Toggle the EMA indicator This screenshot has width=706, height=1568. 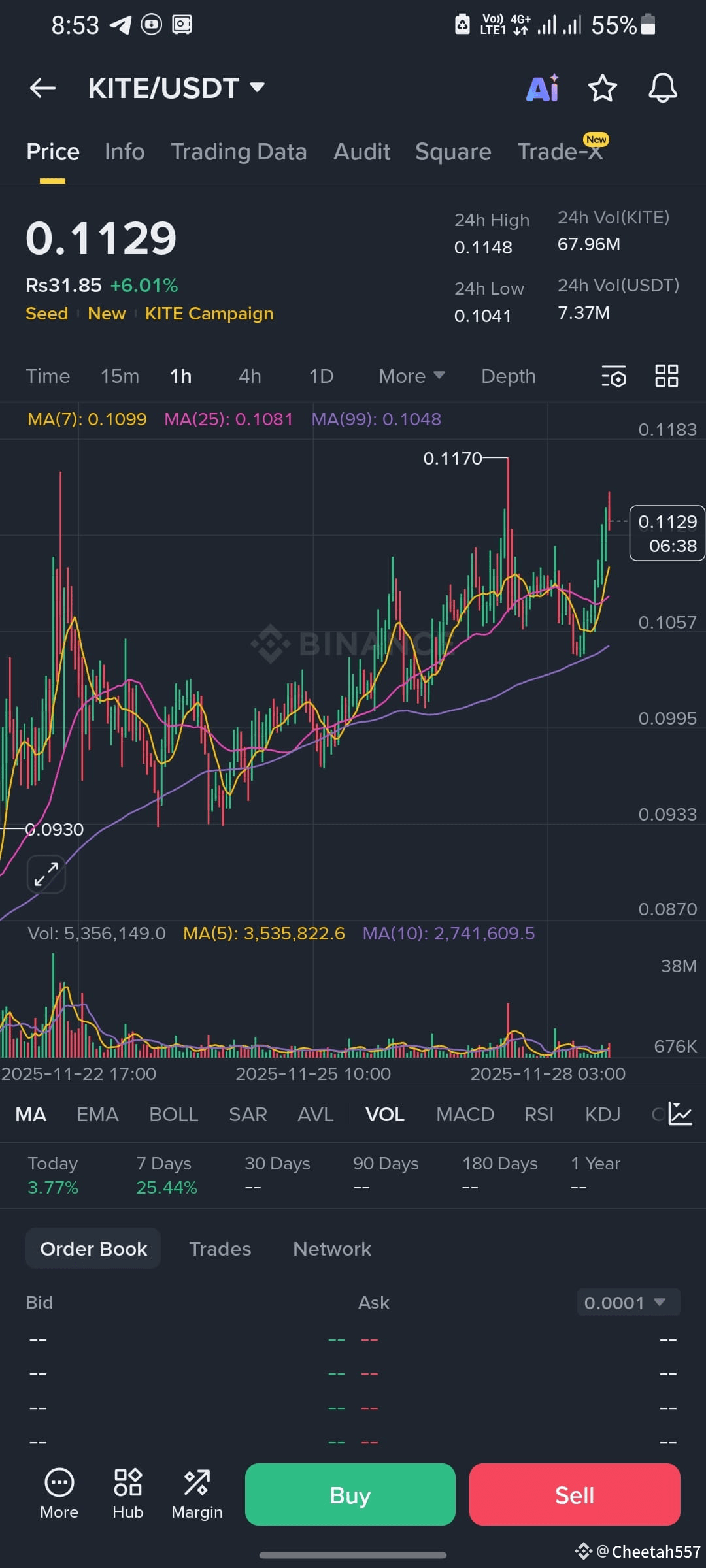(x=97, y=1114)
